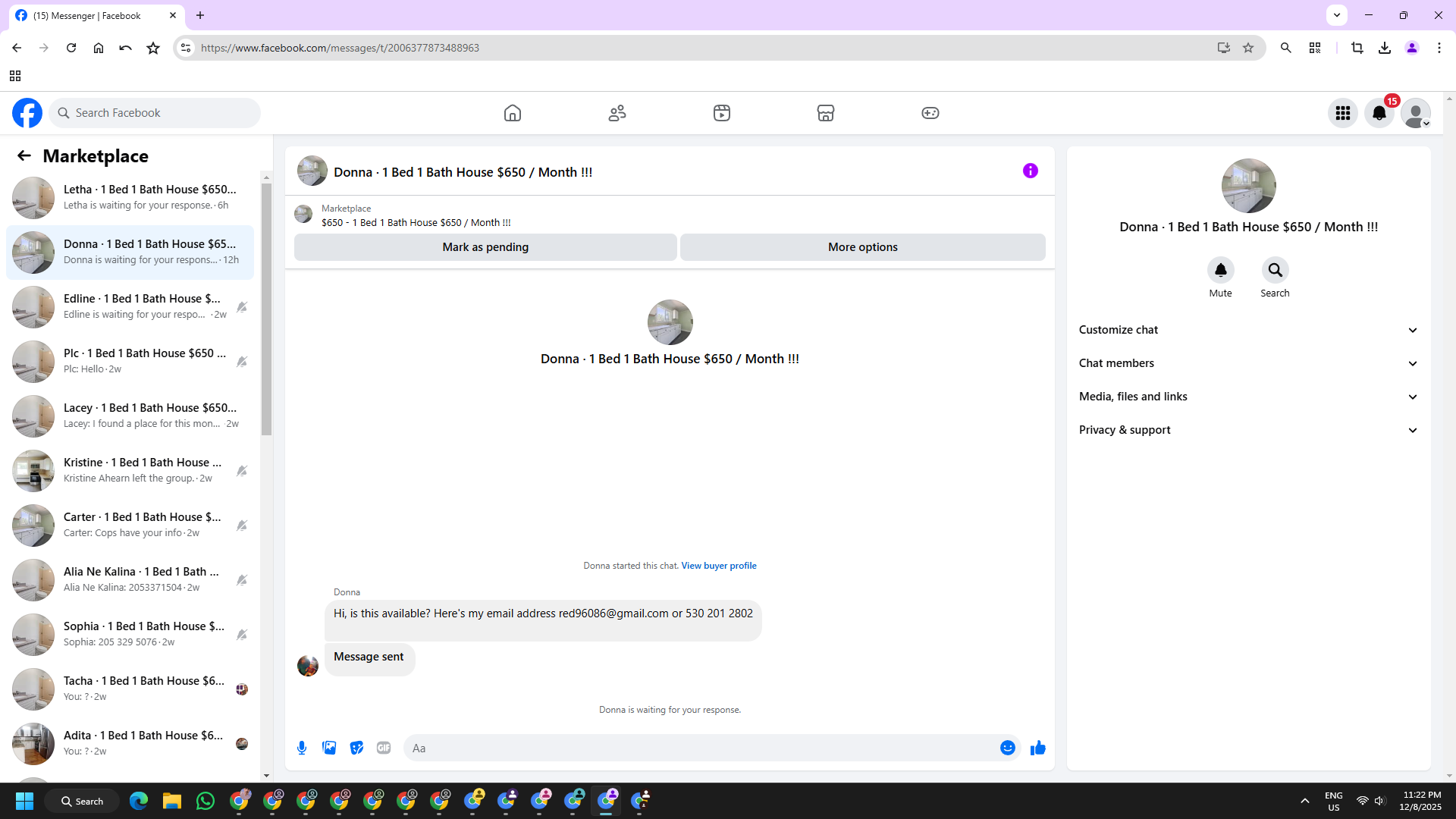Screen dimensions: 1456x819
Task: Open the clock showing 11:22 PM
Action: pyautogui.click(x=1422, y=801)
